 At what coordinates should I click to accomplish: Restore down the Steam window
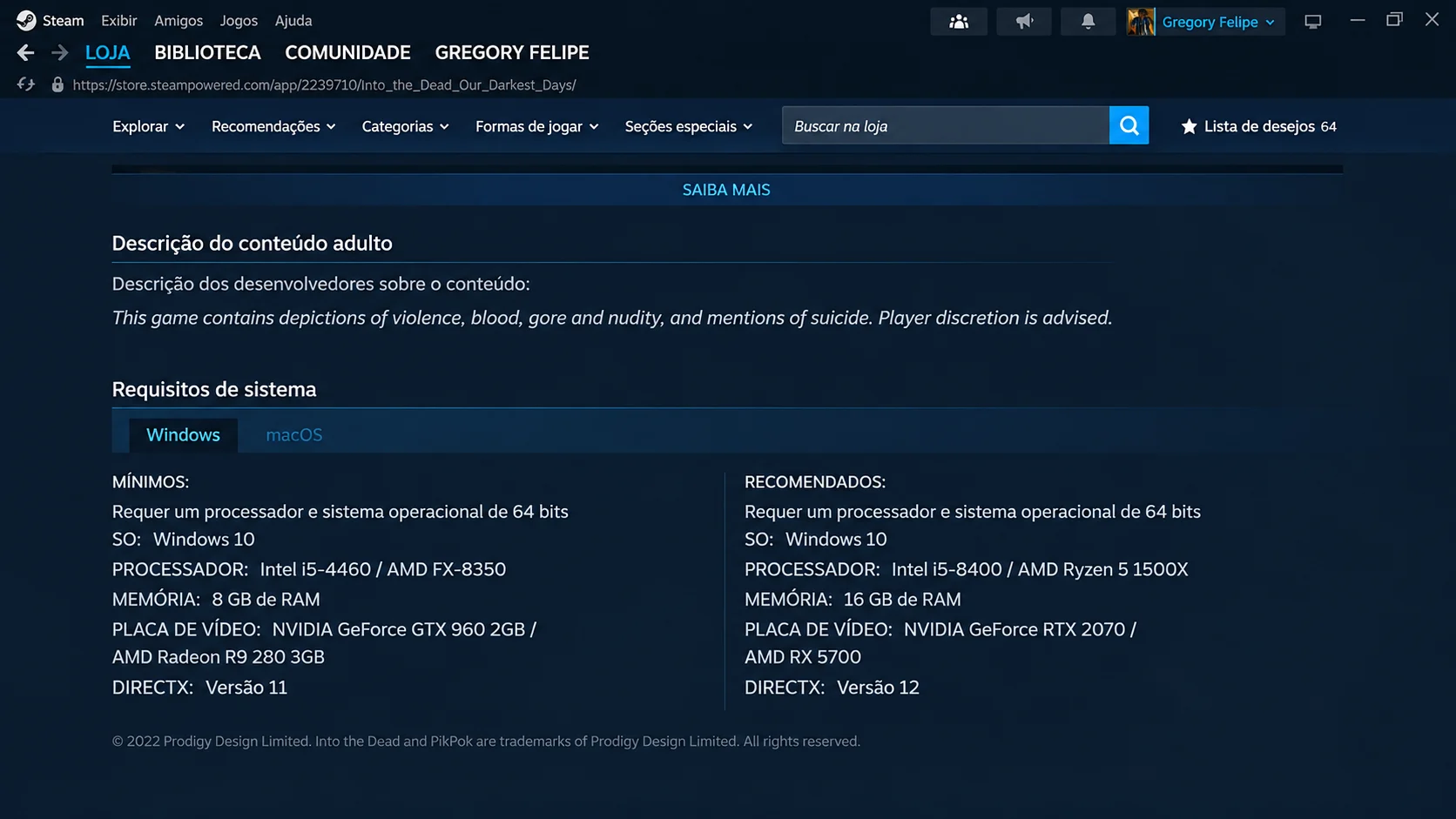click(x=1394, y=19)
